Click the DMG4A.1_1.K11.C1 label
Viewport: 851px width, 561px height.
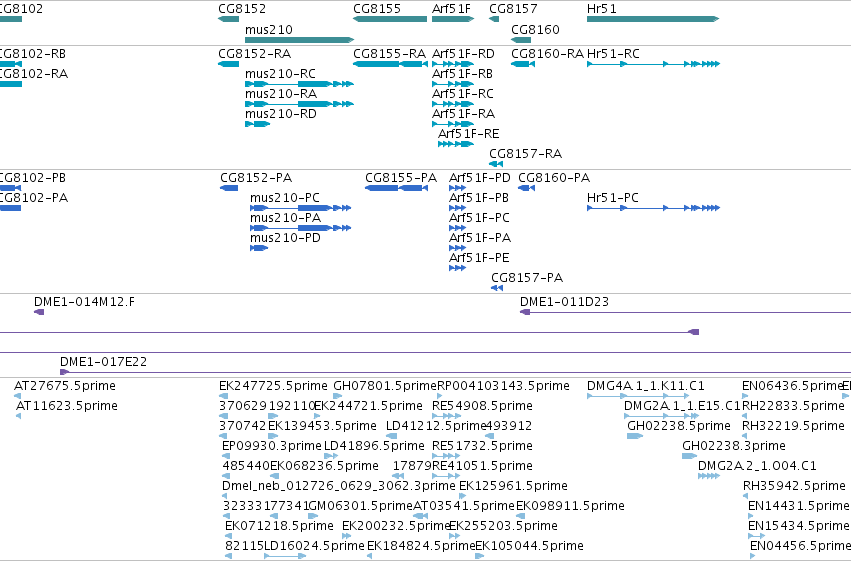click(646, 387)
